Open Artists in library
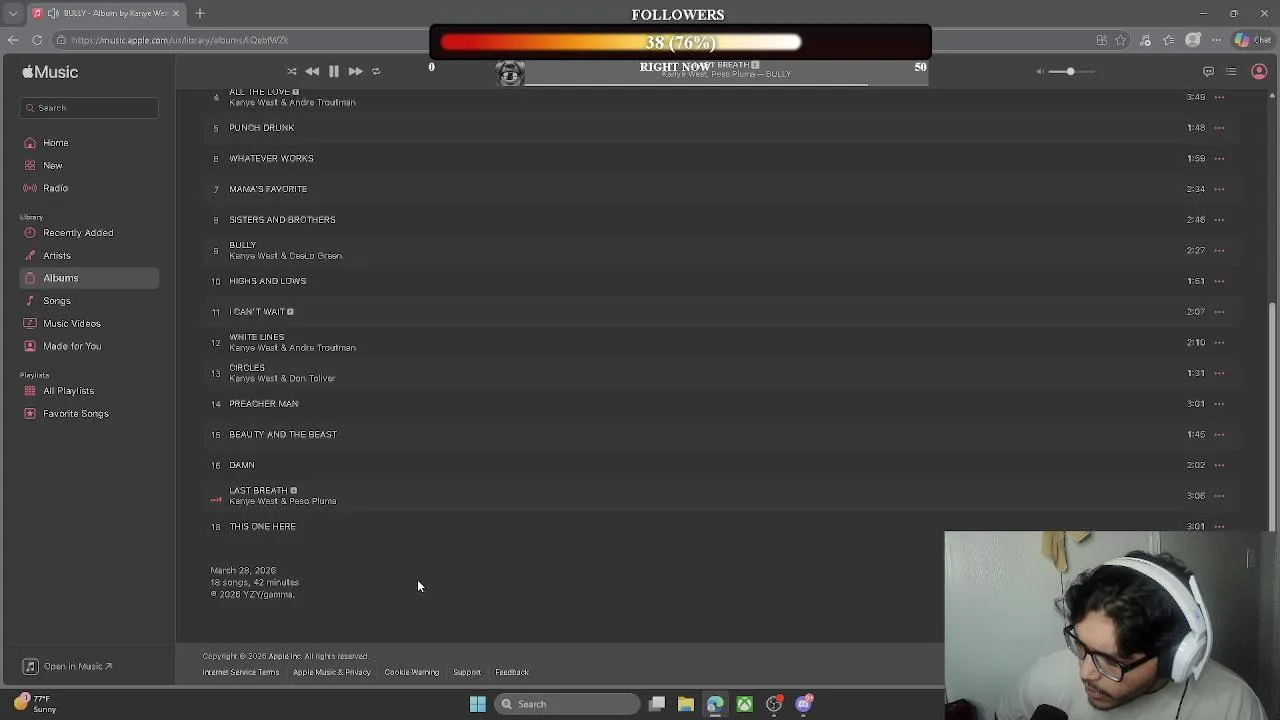The height and width of the screenshot is (720, 1280). point(57,256)
